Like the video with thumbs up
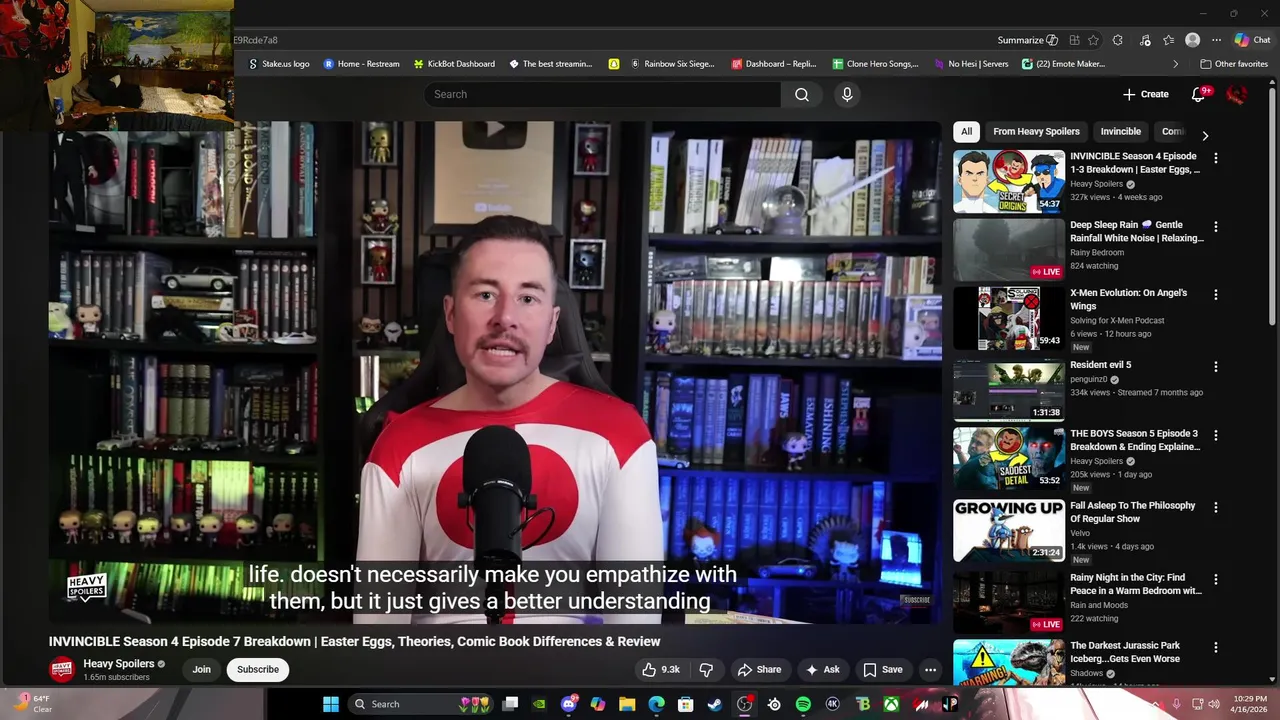This screenshot has height=720, width=1280. tap(661, 670)
